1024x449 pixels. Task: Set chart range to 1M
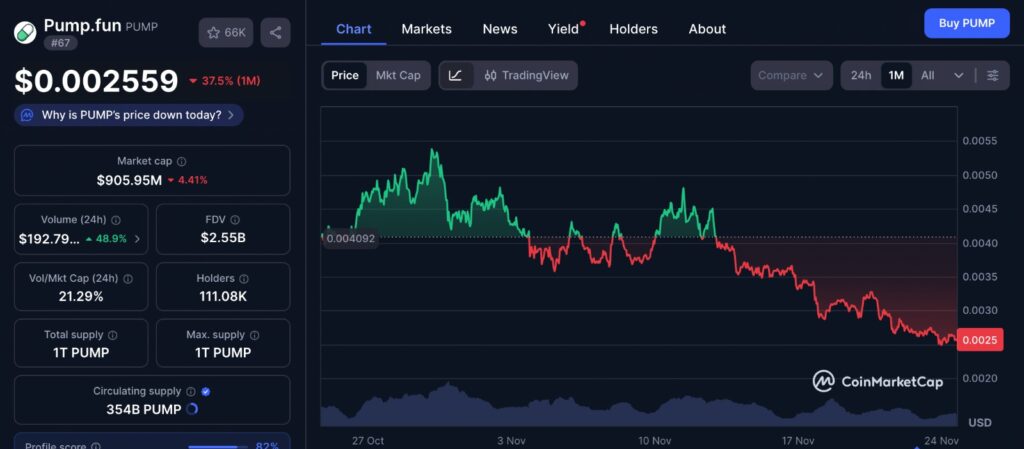896,76
